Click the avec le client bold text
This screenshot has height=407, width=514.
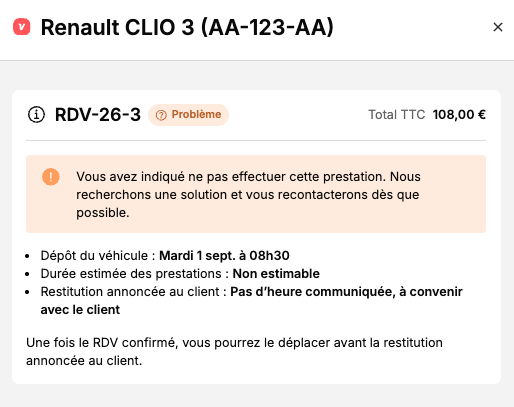click(80, 310)
